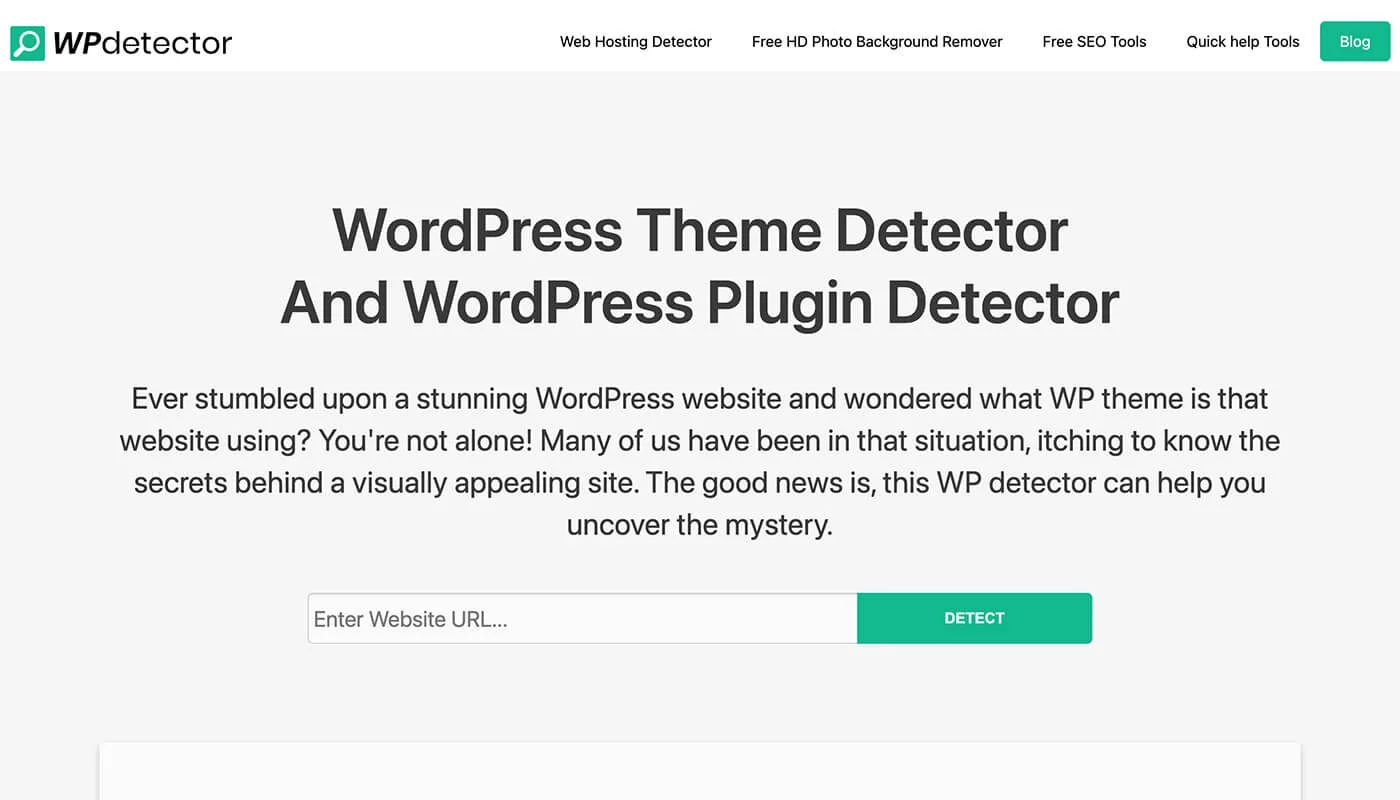Return to homepage using the header logo
Image resolution: width=1400 pixels, height=800 pixels.
120,41
